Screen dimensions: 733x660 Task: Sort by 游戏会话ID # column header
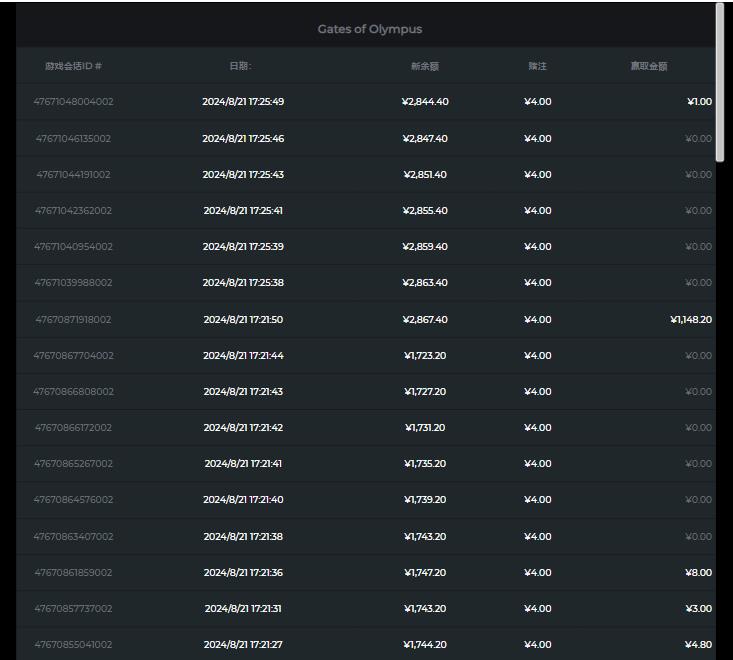pos(73,66)
